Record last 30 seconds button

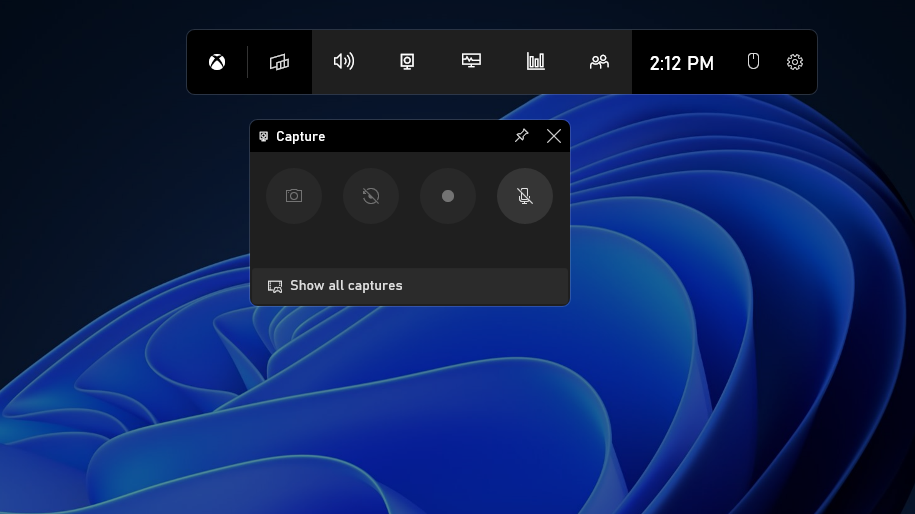pyautogui.click(x=371, y=196)
